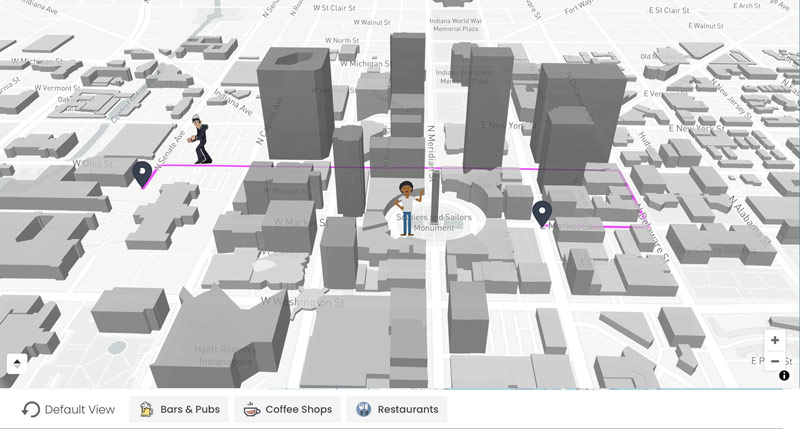This screenshot has width=800, height=429.
Task: Click the zoom in plus button
Action: coord(775,340)
